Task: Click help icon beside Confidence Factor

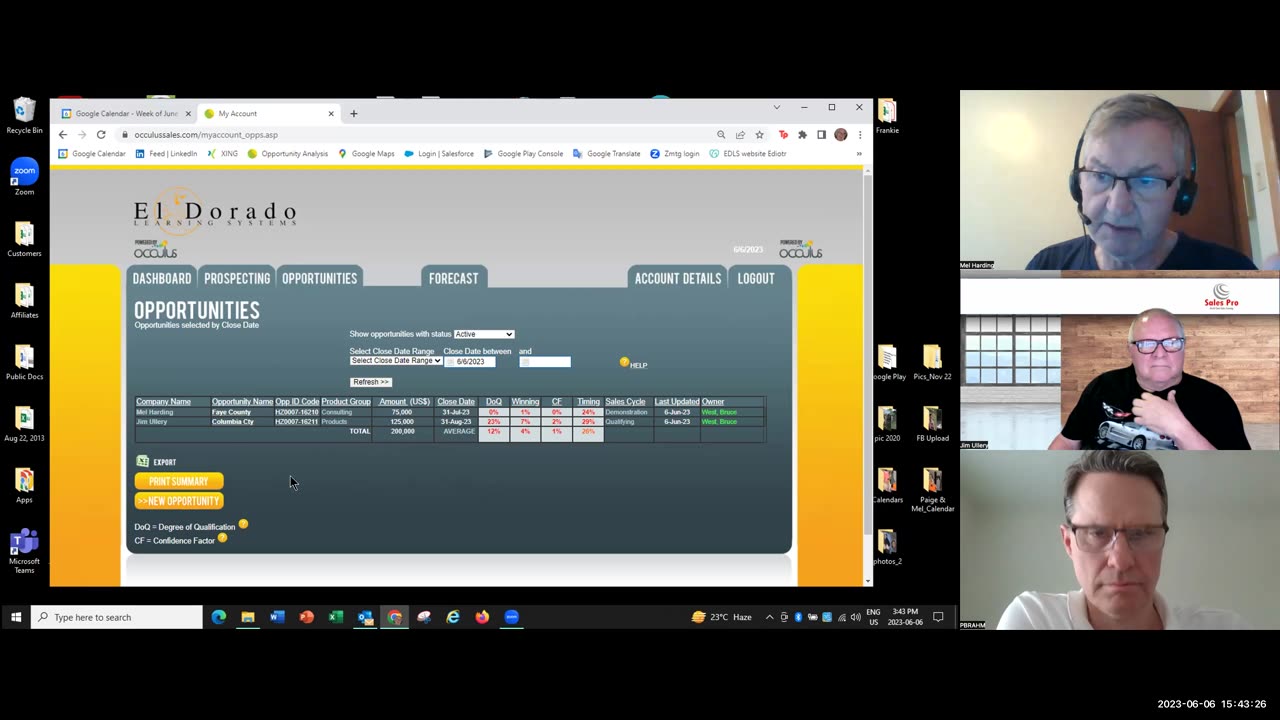Action: point(222,538)
